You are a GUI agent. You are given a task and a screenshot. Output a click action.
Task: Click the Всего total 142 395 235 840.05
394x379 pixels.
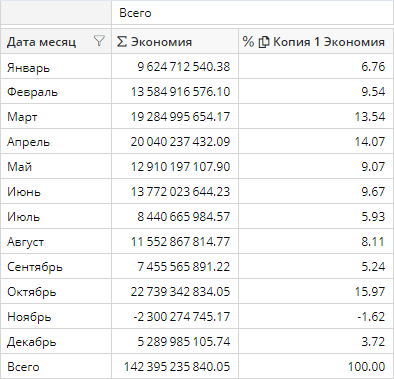click(177, 367)
